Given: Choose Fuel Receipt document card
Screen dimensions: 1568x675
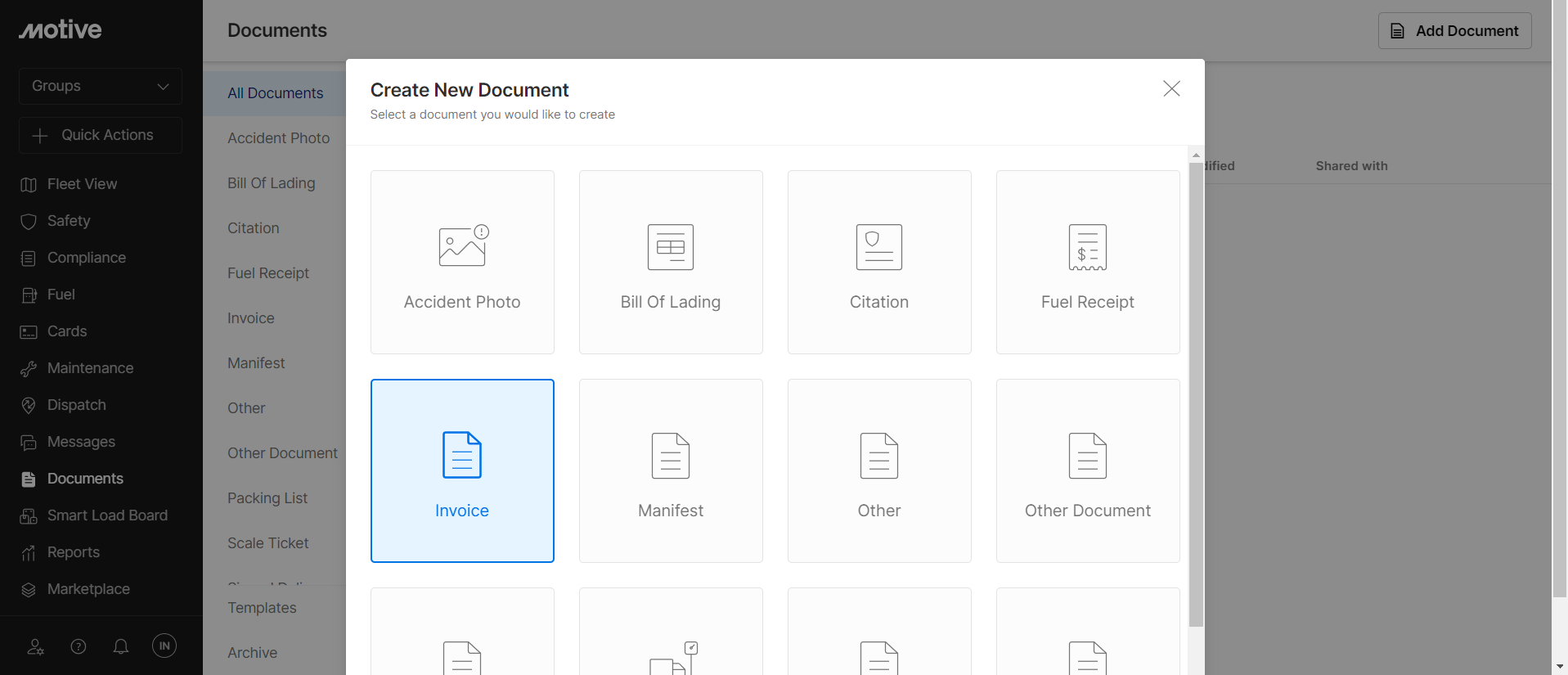Looking at the screenshot, I should coord(1088,262).
